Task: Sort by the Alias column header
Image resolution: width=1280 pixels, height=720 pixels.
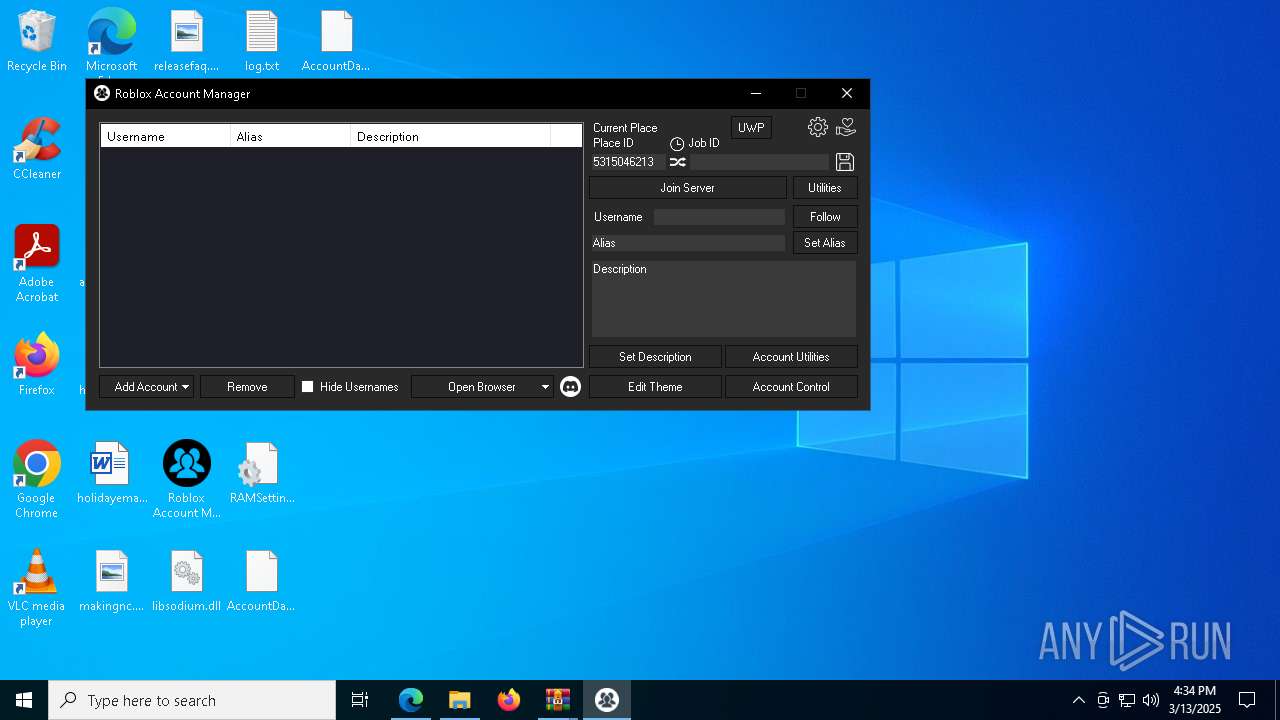Action: tap(290, 136)
